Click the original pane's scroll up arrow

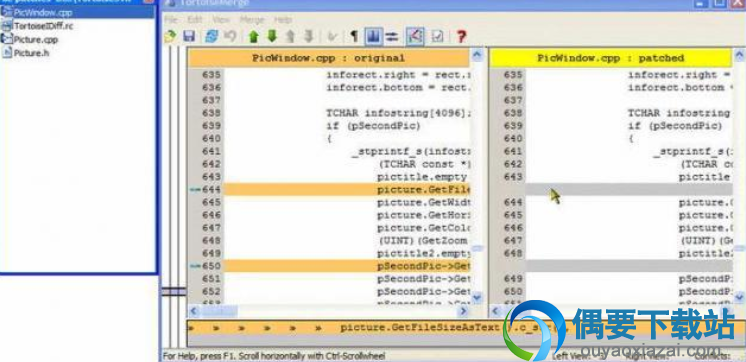(x=477, y=56)
